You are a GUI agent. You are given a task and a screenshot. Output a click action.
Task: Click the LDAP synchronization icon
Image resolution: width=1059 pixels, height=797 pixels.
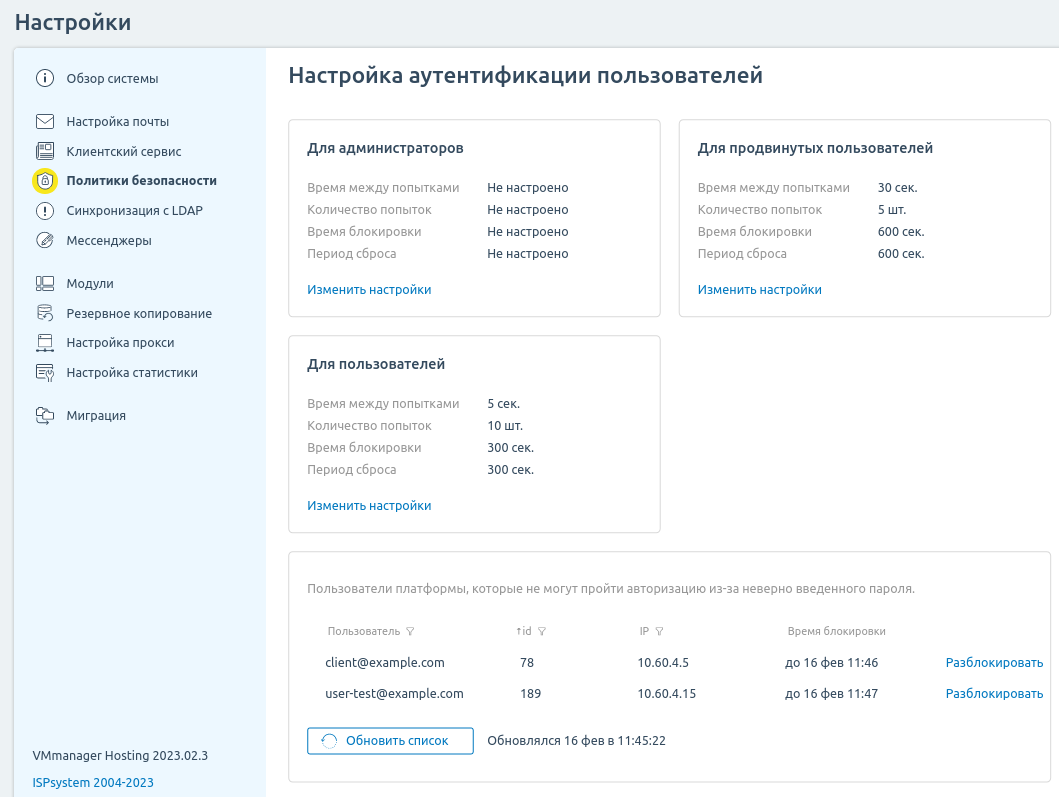[45, 211]
